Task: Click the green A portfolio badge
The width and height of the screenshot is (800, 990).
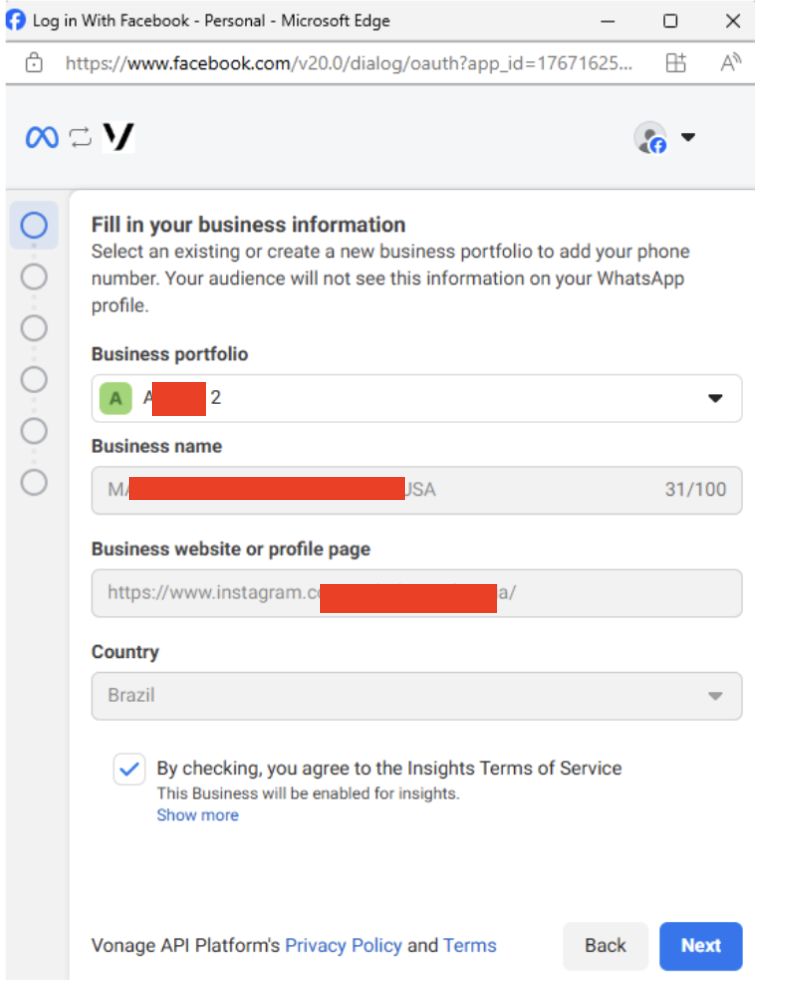Action: pyautogui.click(x=116, y=398)
